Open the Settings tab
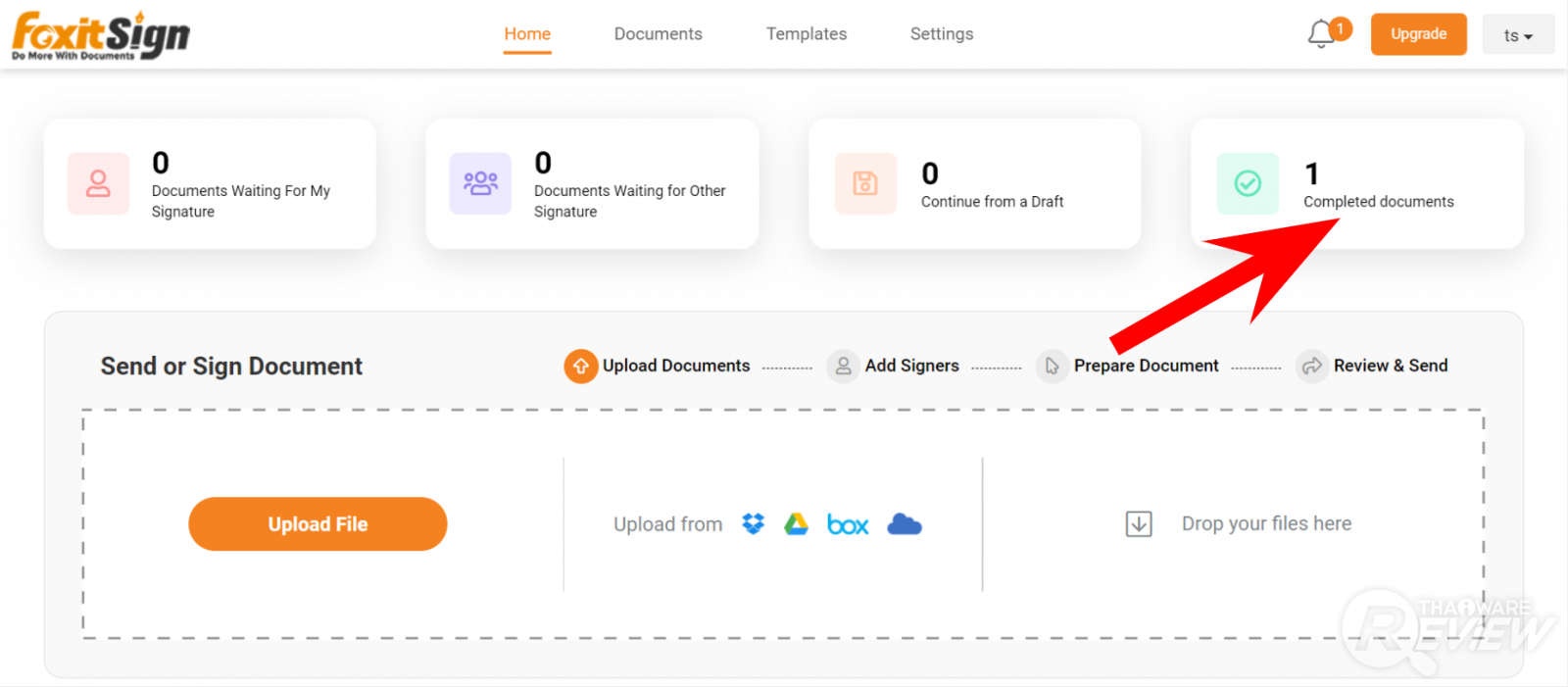The width and height of the screenshot is (1568, 687). click(x=942, y=34)
